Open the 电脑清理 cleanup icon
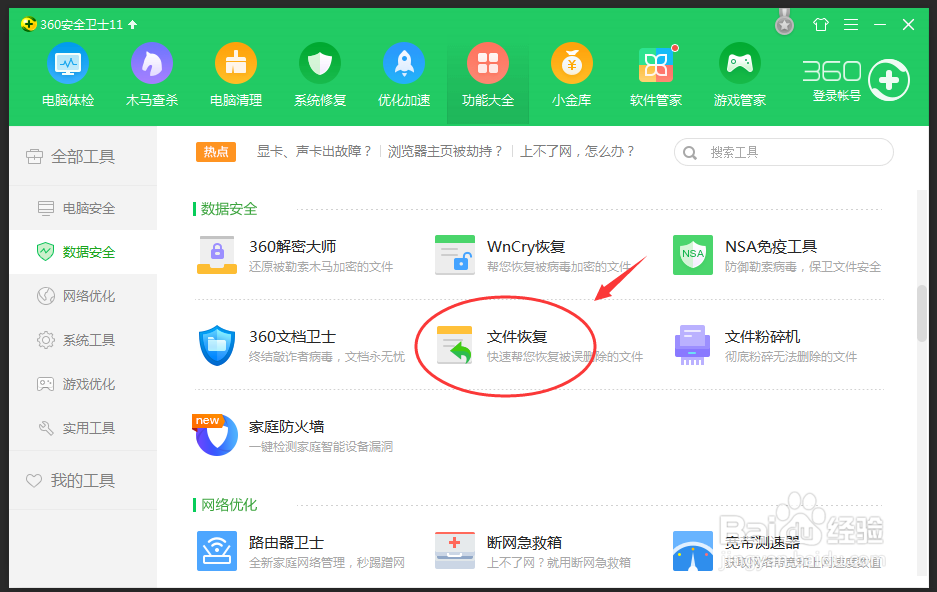 [x=236, y=63]
